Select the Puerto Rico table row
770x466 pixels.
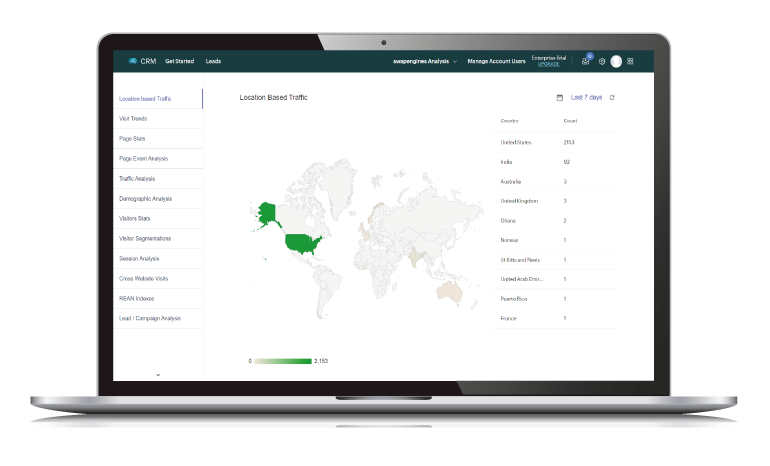click(x=554, y=299)
